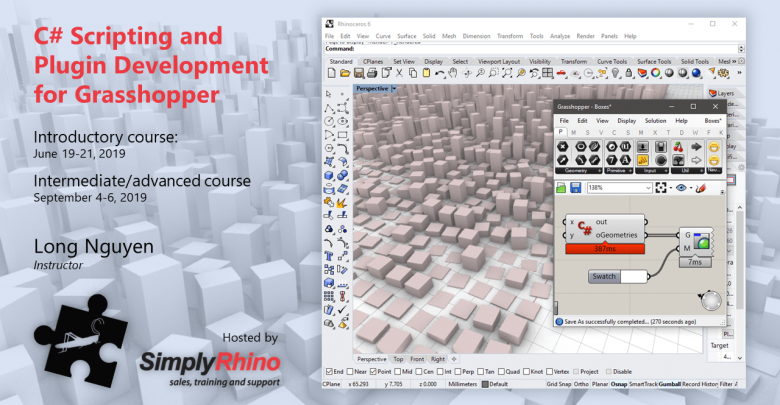Click the Paste clipboard icon
The height and width of the screenshot is (405, 780).
426,73
